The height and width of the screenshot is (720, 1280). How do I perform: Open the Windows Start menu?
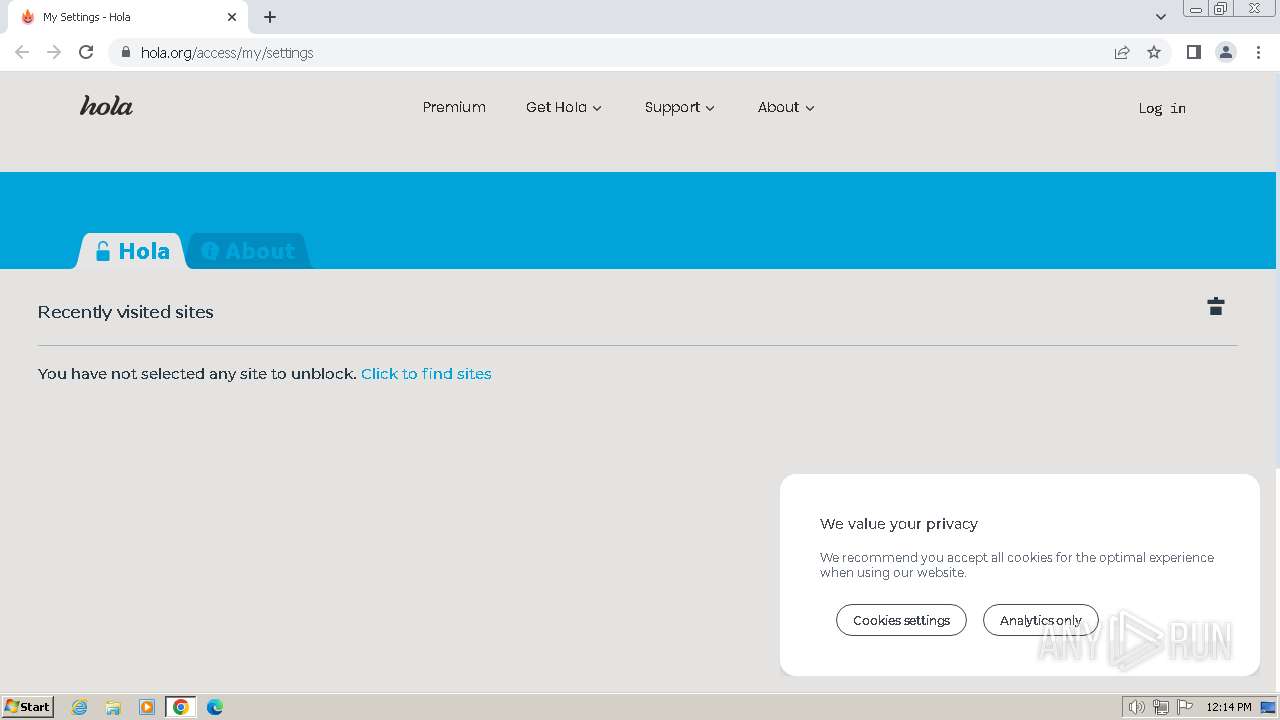[x=28, y=706]
